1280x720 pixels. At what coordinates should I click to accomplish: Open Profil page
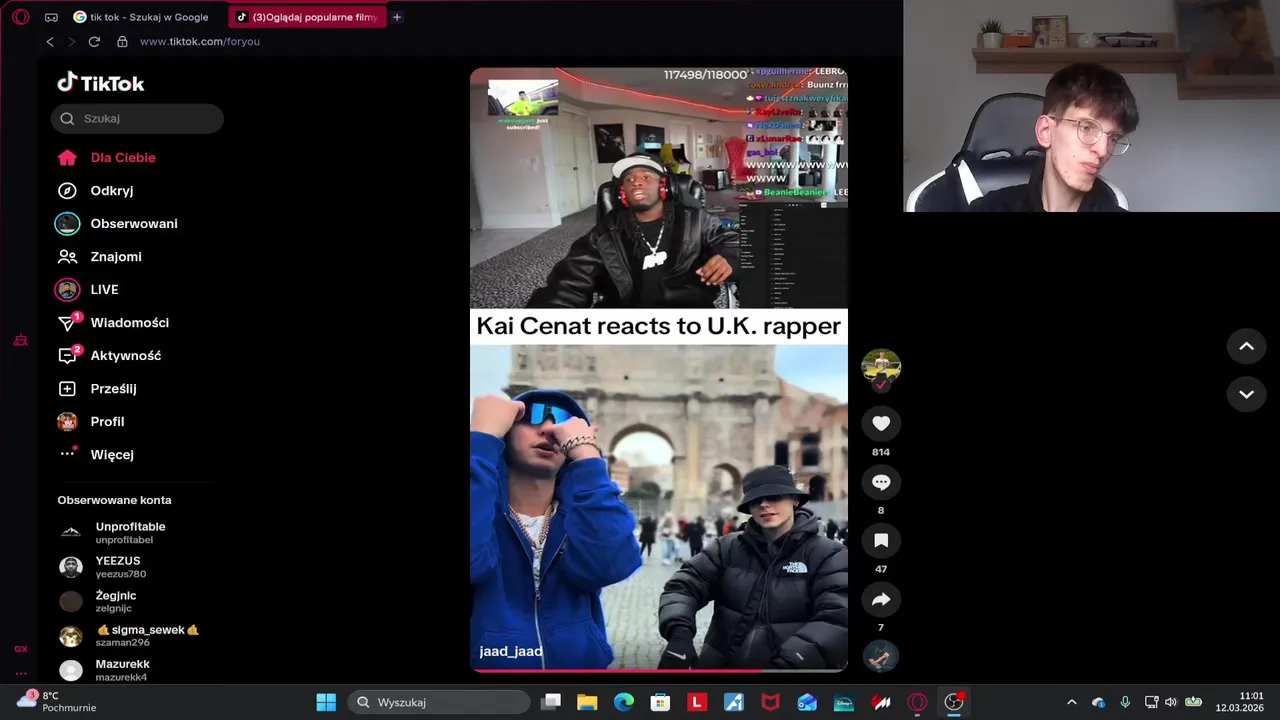click(x=91, y=421)
